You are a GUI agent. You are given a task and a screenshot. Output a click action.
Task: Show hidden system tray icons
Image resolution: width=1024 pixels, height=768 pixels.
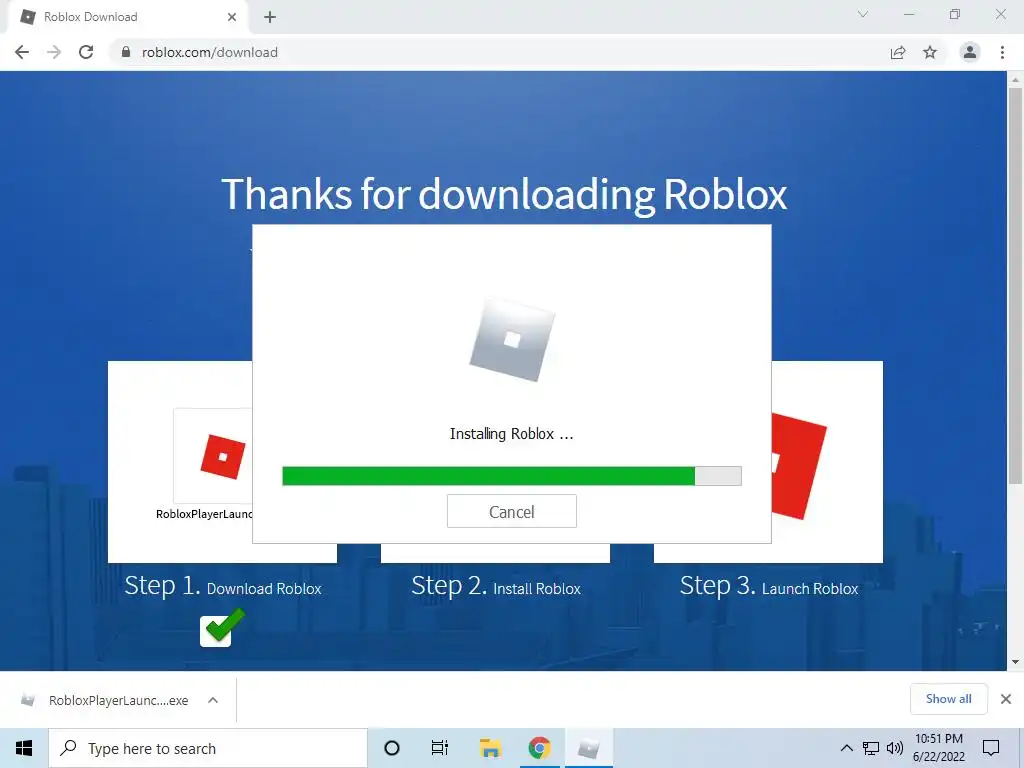(x=846, y=748)
